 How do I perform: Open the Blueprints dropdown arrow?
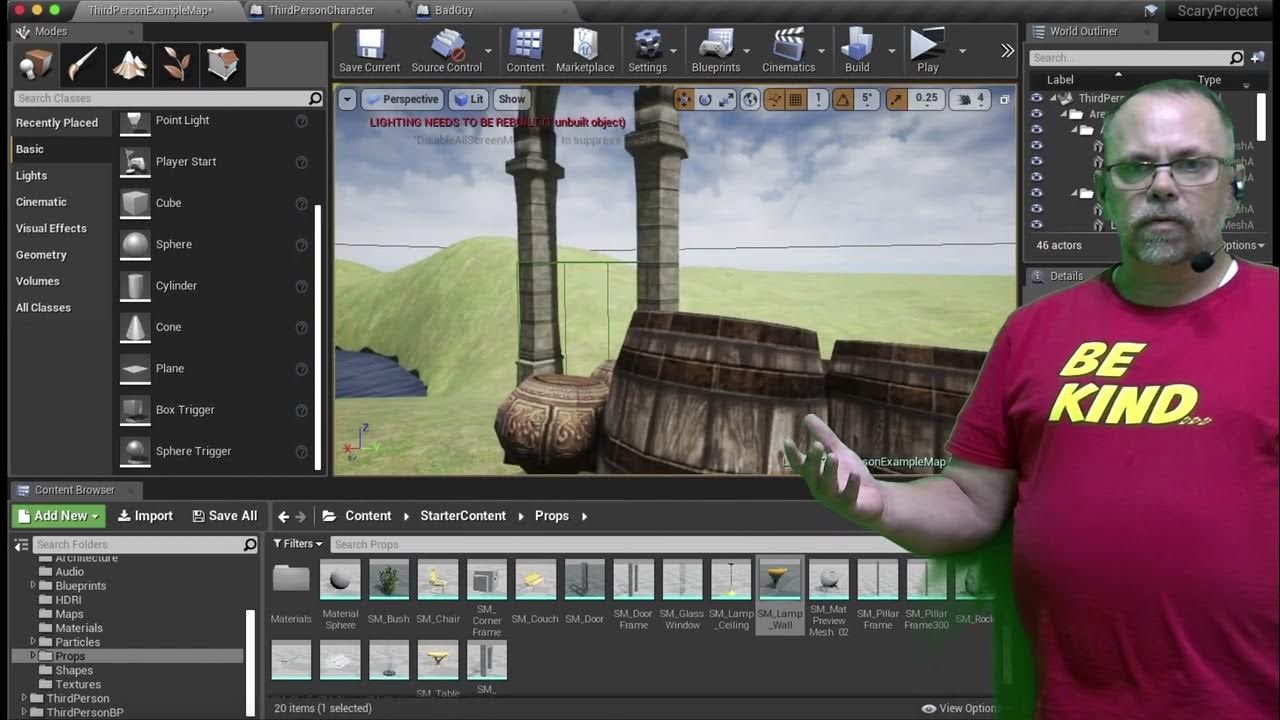click(x=746, y=50)
